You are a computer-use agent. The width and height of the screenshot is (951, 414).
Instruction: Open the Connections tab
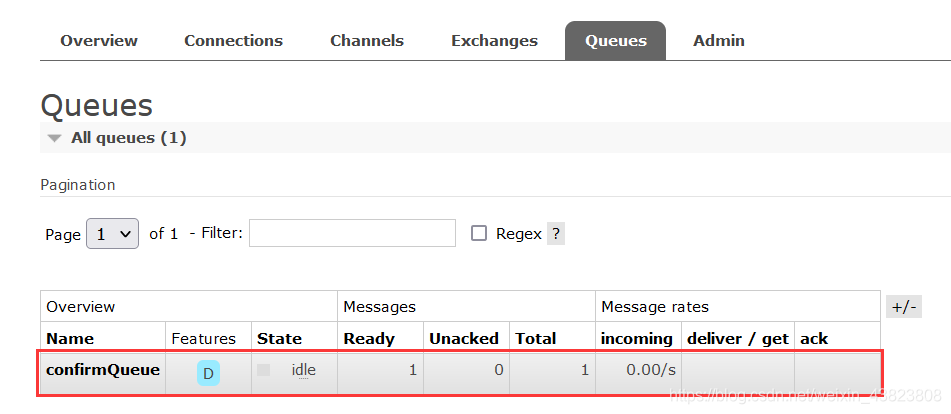tap(233, 41)
